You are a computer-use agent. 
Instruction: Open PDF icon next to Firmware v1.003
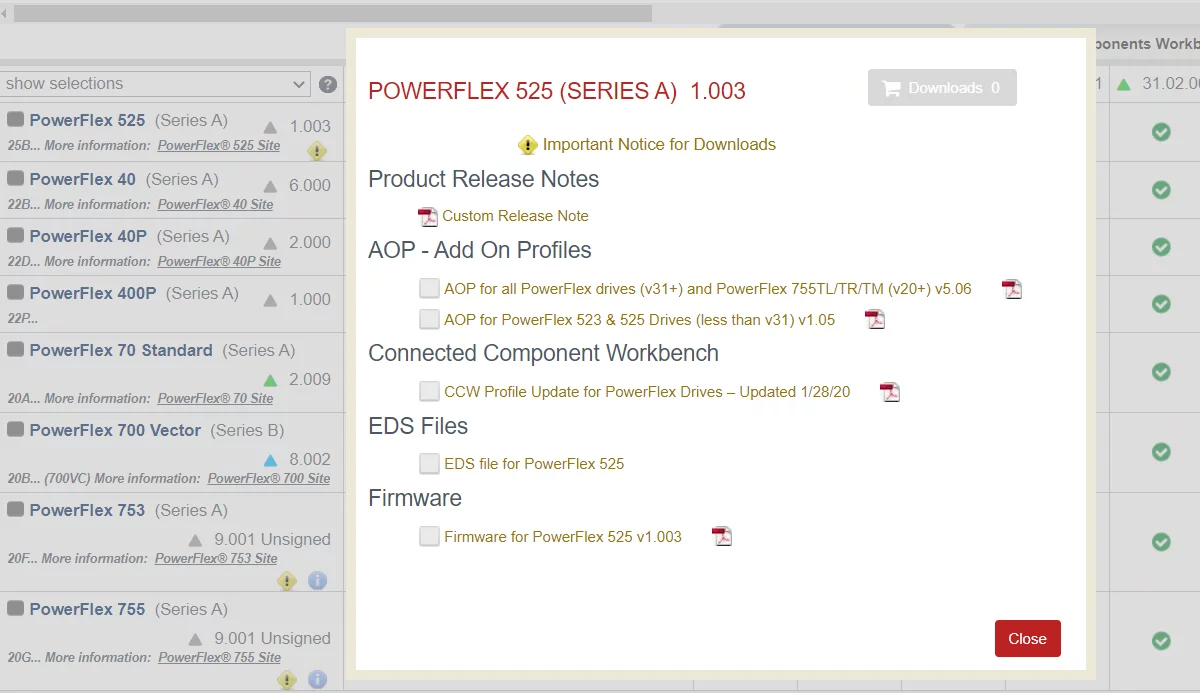(722, 537)
